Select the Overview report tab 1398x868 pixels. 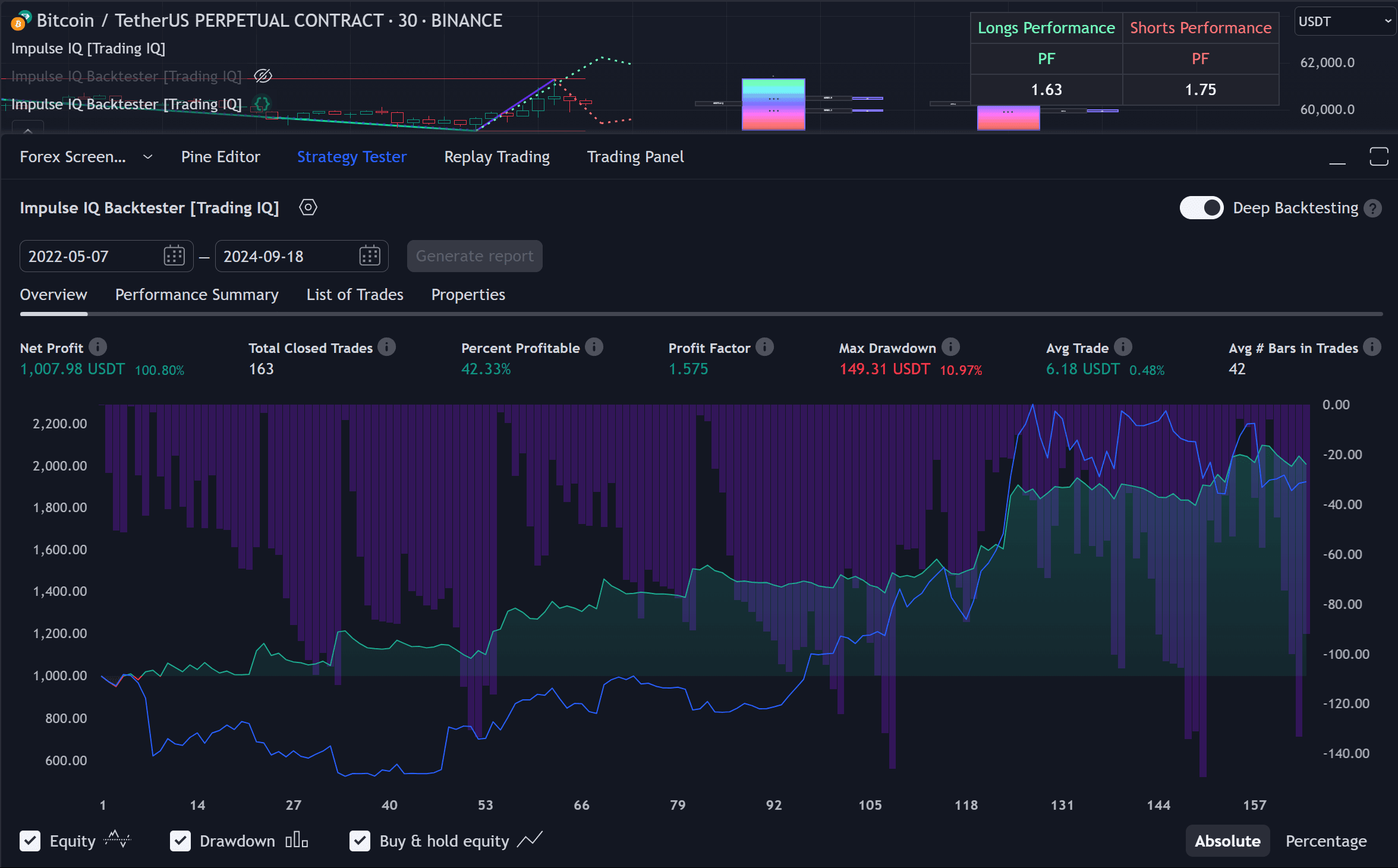[x=53, y=295]
